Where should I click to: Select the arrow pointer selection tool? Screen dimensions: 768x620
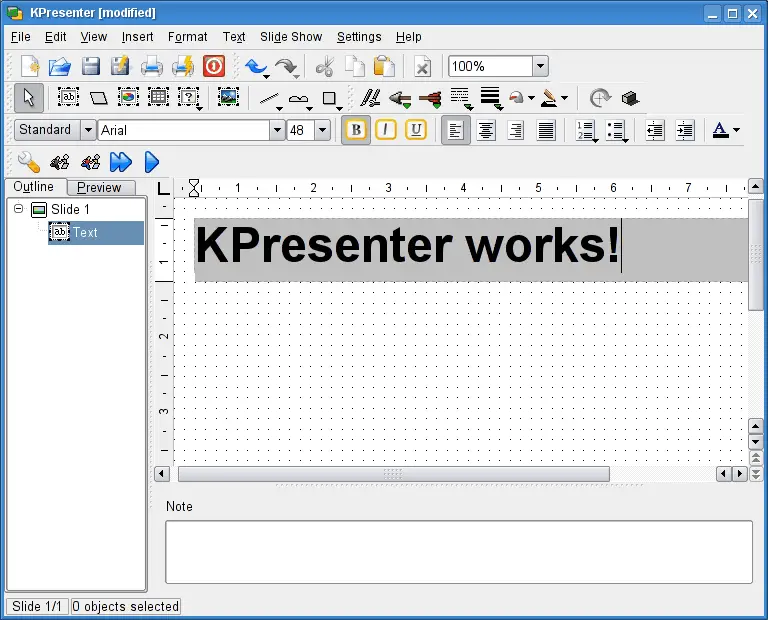coord(28,98)
